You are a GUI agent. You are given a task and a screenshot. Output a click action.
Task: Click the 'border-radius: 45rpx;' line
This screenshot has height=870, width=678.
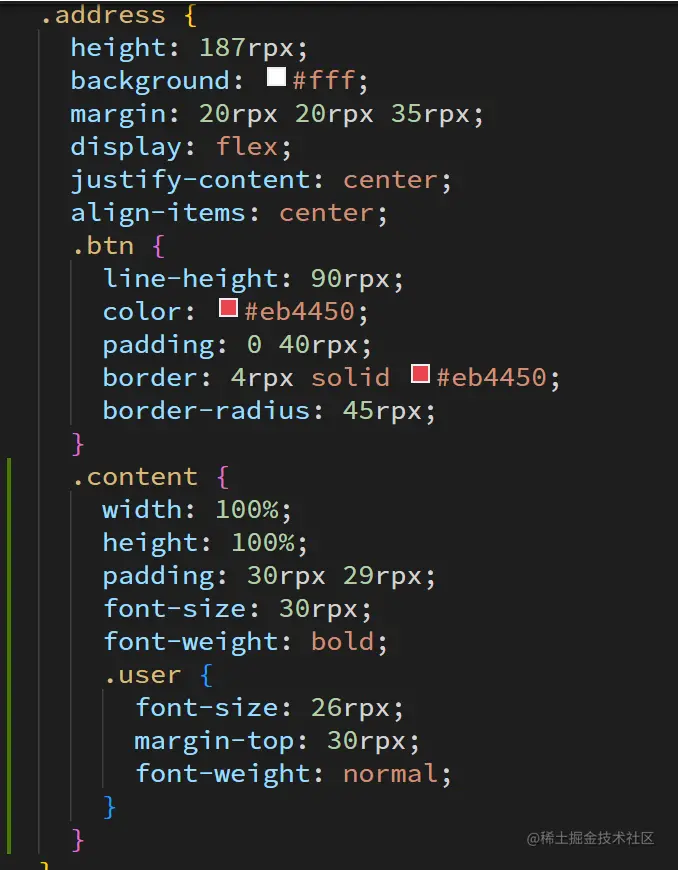tap(270, 411)
